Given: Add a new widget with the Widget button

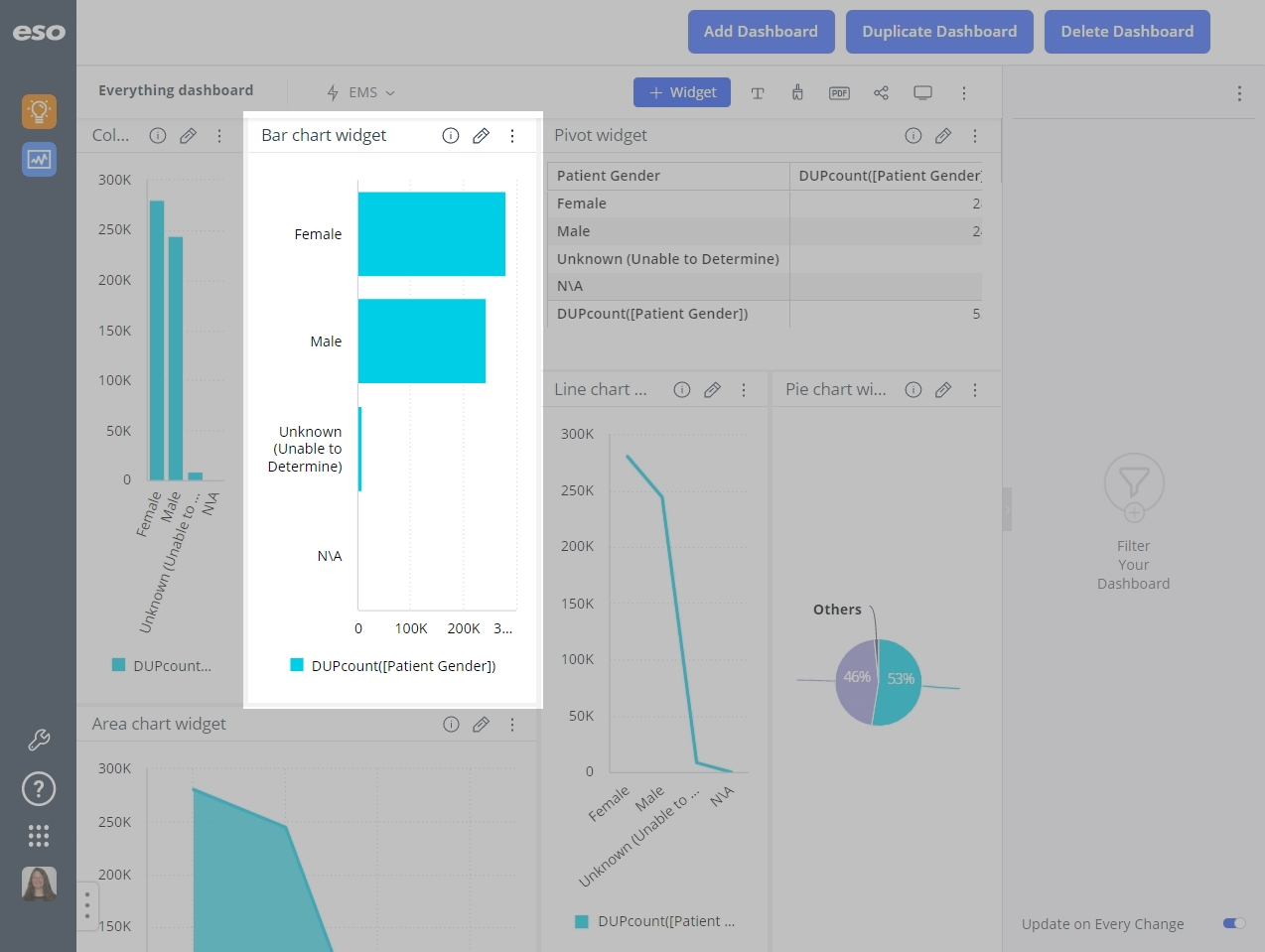Looking at the screenshot, I should point(682,92).
